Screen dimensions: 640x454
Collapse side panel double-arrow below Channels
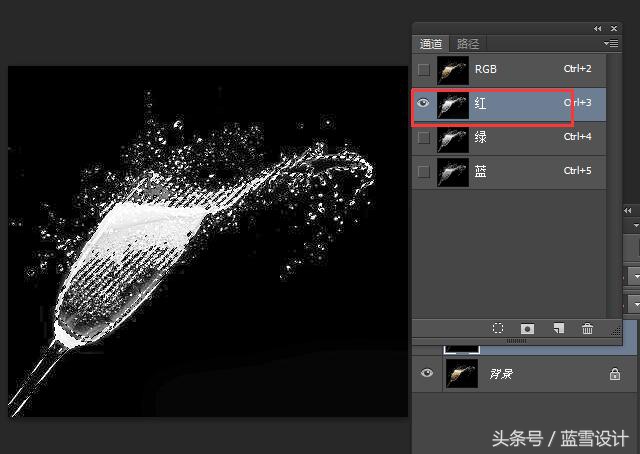coord(628,211)
